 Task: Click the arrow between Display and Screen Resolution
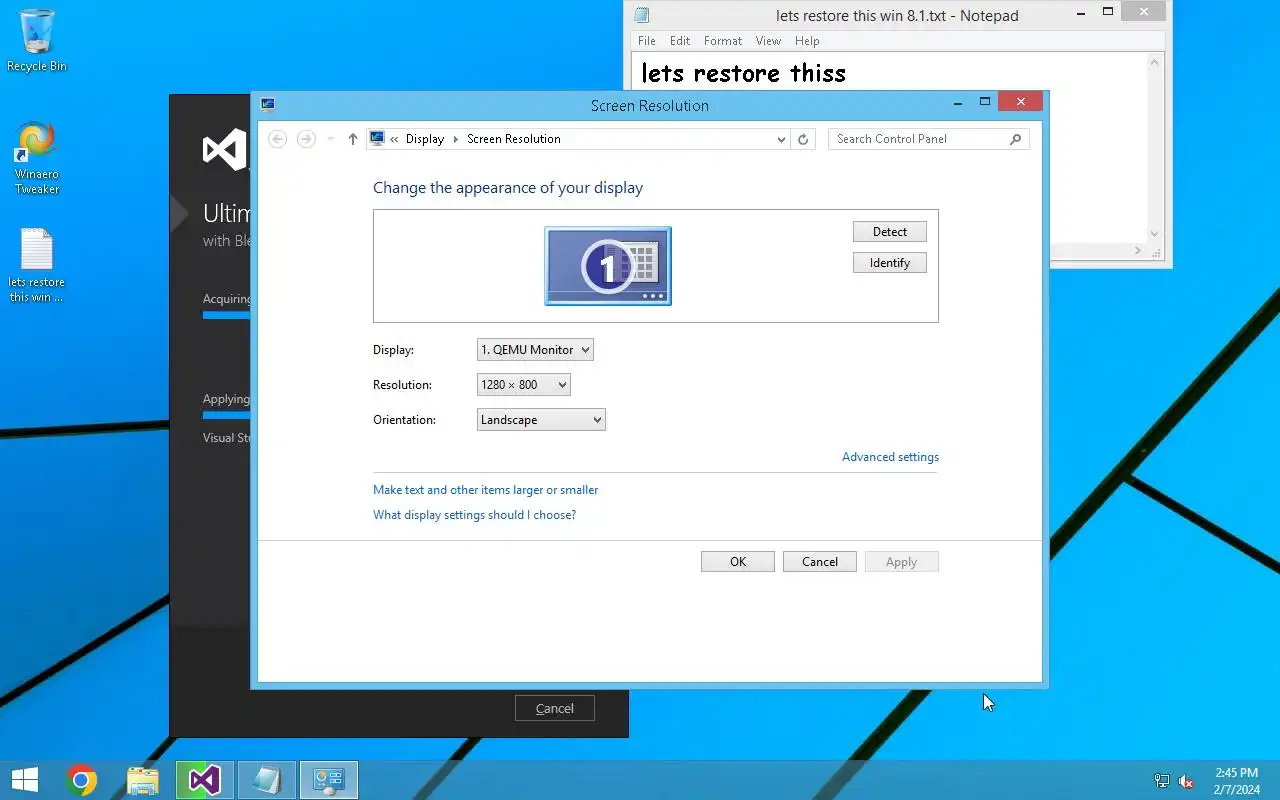click(x=456, y=139)
